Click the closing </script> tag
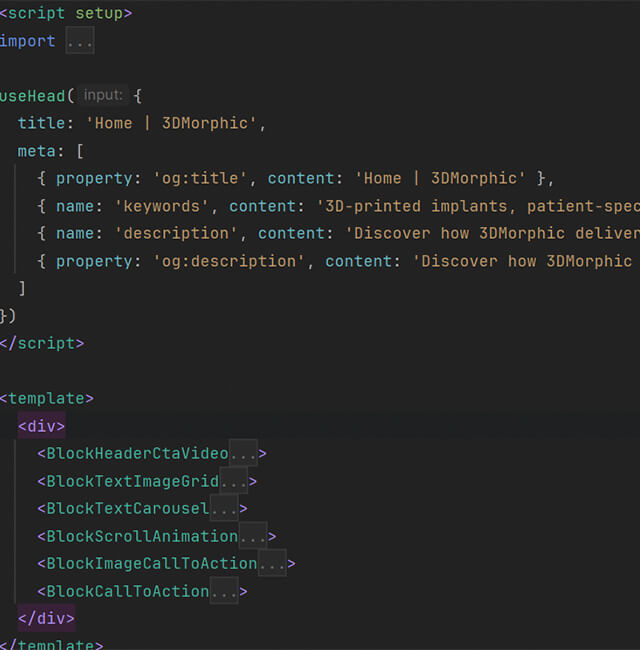The height and width of the screenshot is (650, 640). 42,344
